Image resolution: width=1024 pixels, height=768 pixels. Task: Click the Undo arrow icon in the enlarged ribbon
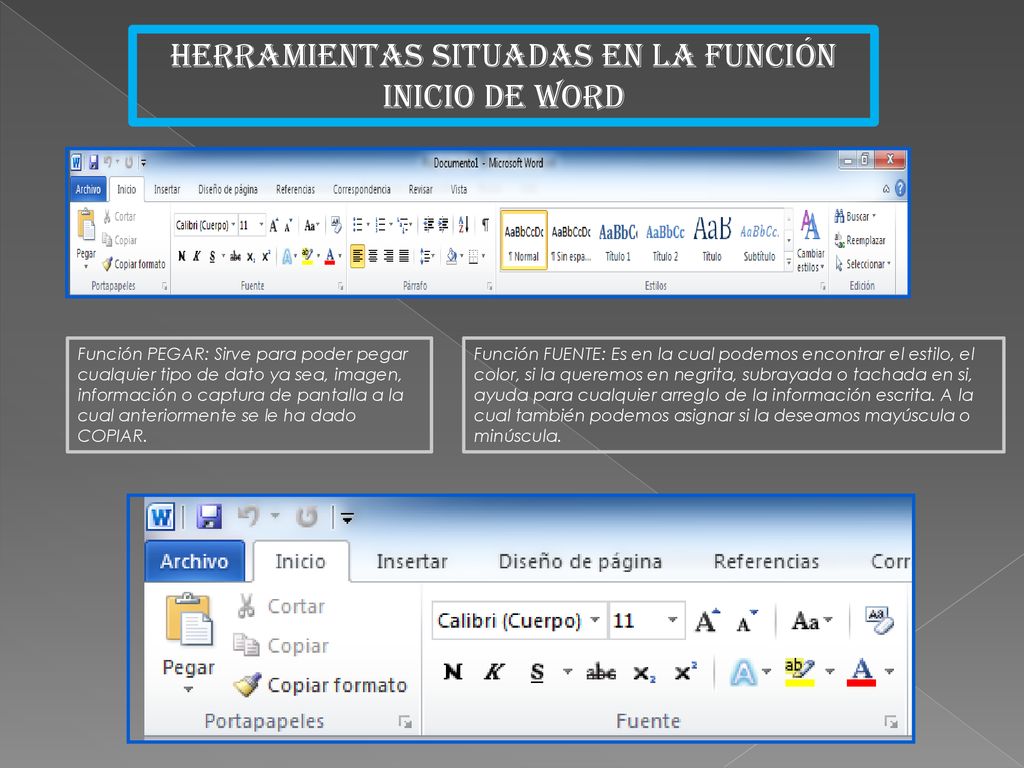(249, 516)
